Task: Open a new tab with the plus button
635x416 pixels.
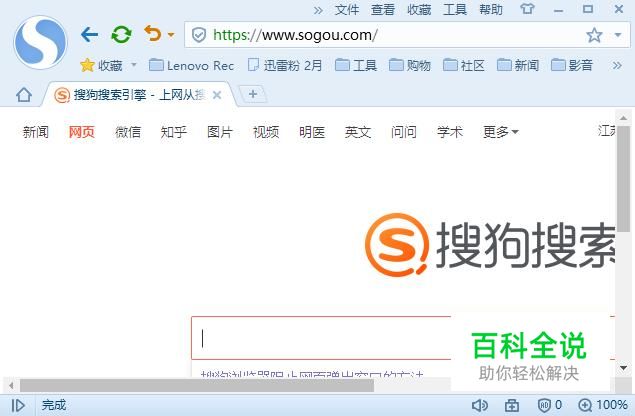Action: 253,94
